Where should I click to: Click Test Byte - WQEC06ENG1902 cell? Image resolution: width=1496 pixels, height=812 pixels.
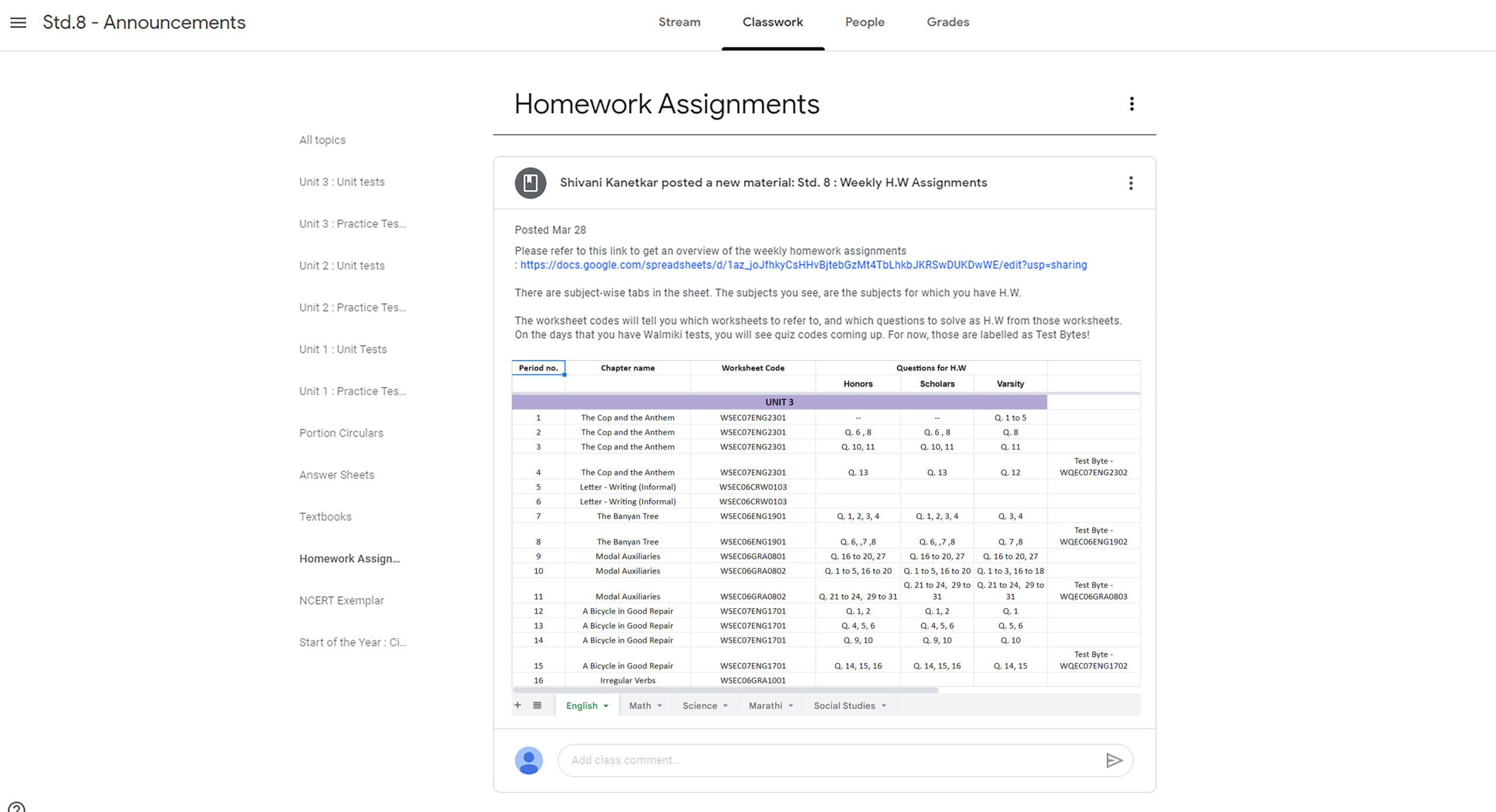1093,536
